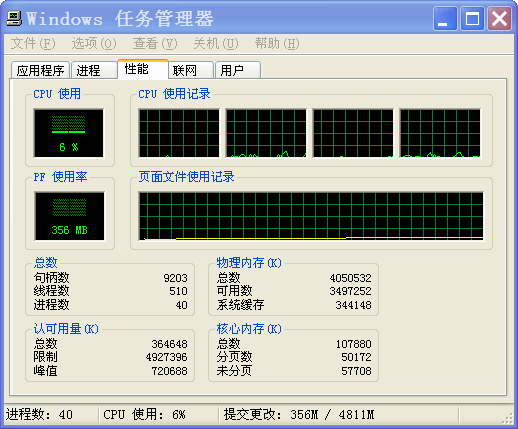The height and width of the screenshot is (429, 518).
Task: Open the 关机(U) menu
Action: point(216,43)
